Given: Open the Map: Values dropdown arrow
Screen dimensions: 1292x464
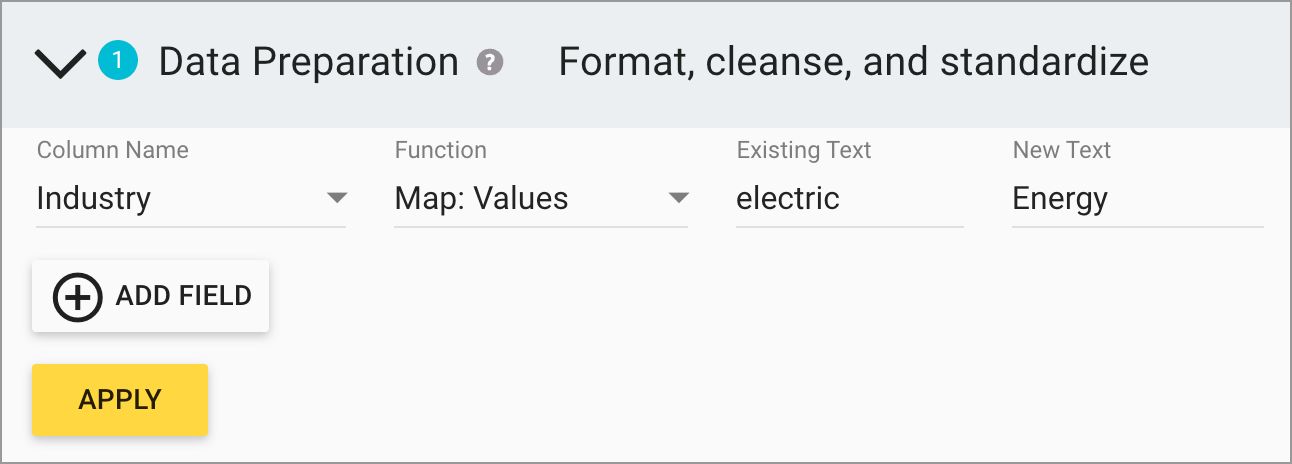Looking at the screenshot, I should pos(679,198).
